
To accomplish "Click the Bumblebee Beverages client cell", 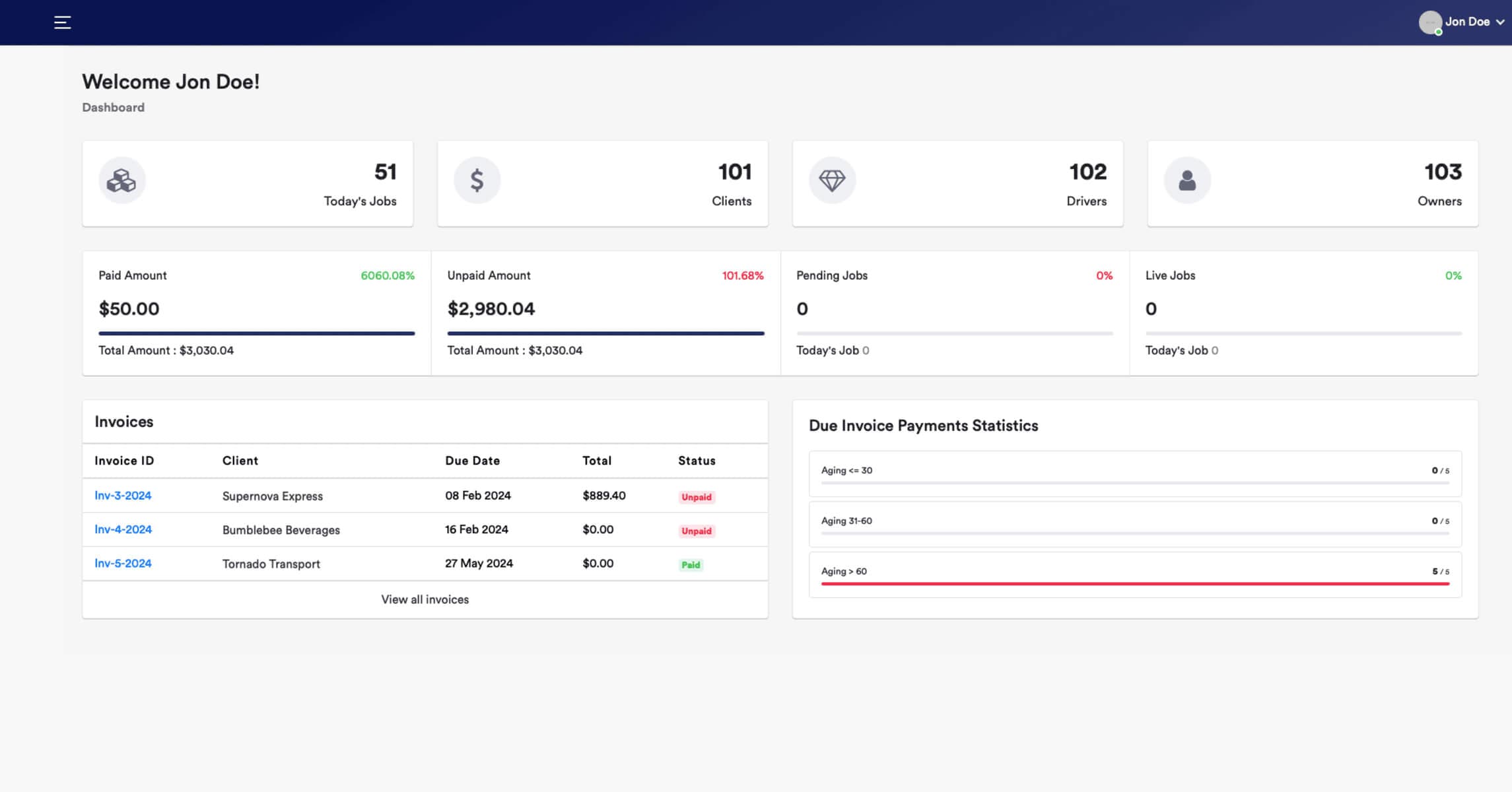I will (x=281, y=530).
